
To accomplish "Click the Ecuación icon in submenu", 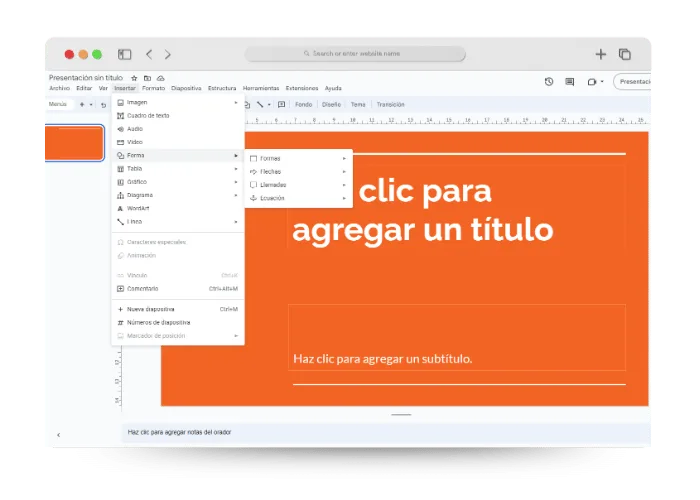I will (253, 198).
